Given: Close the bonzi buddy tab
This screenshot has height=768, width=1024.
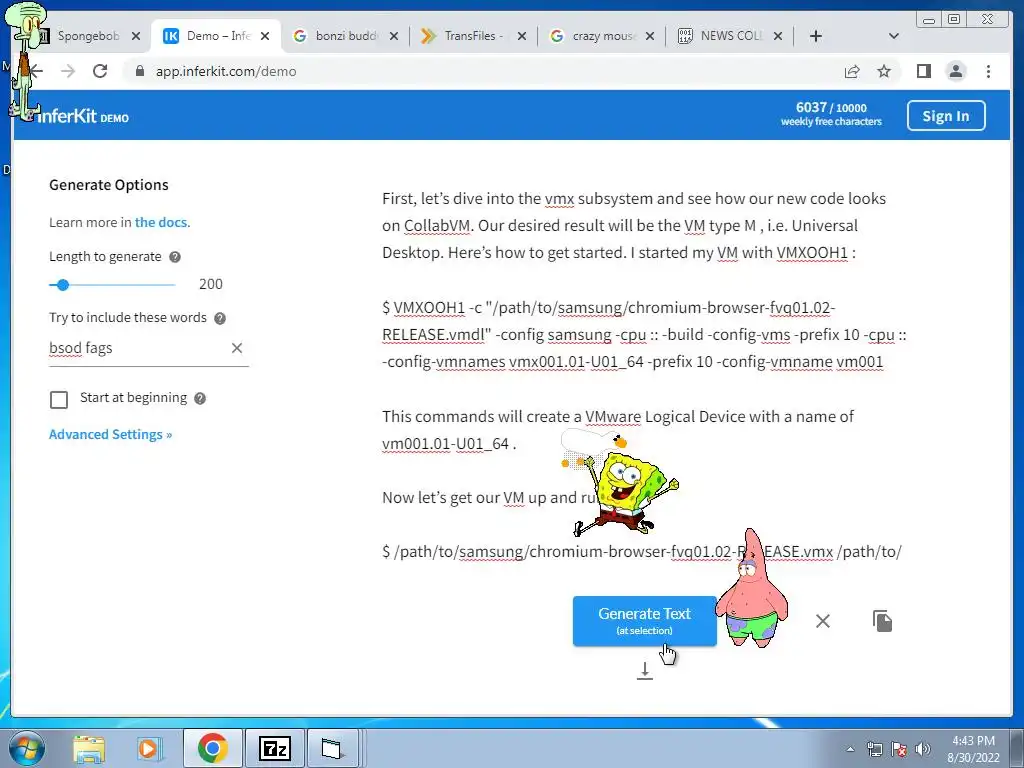Looking at the screenshot, I should [x=394, y=36].
